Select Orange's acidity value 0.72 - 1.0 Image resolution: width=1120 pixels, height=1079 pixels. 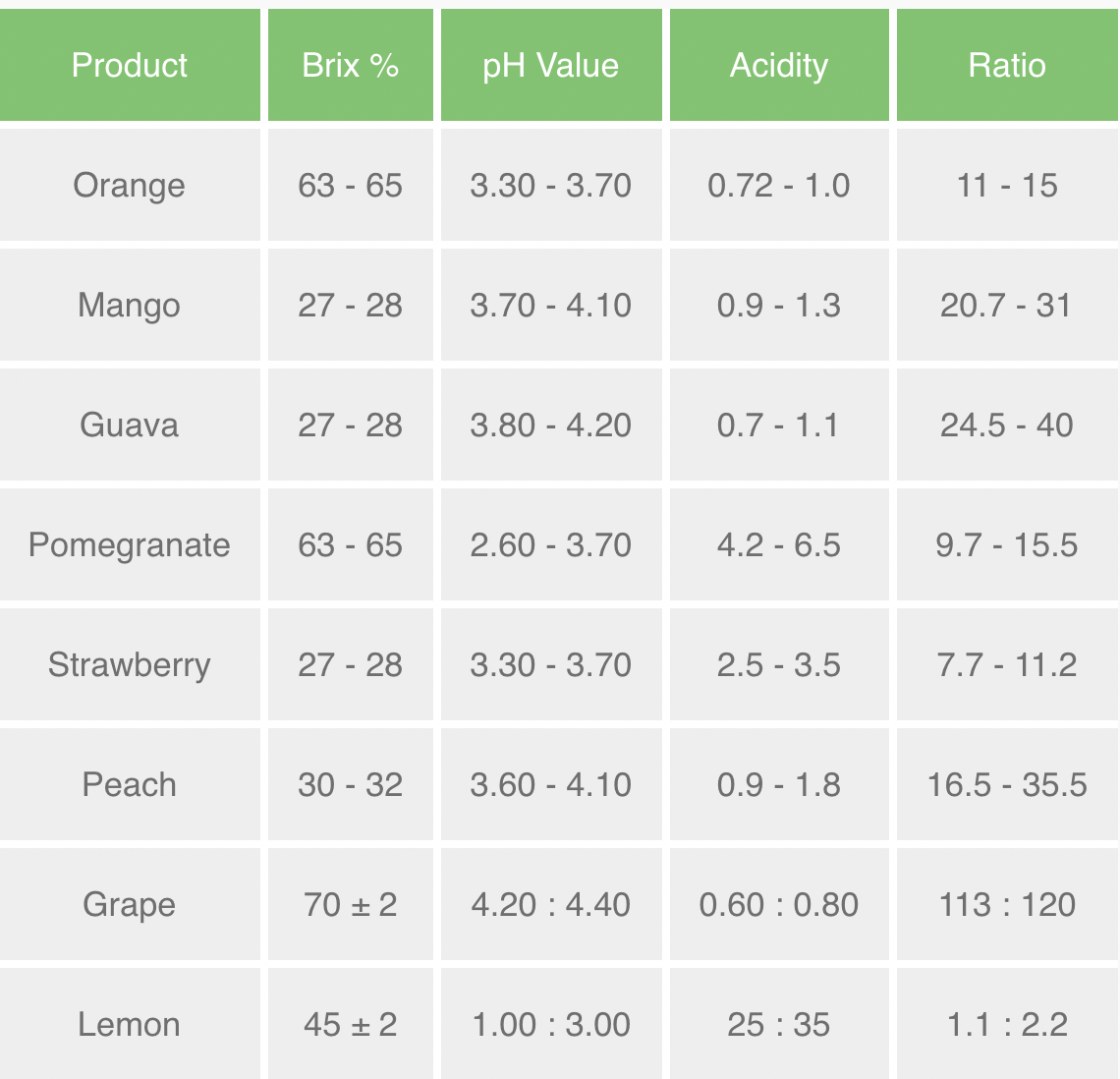point(779,185)
